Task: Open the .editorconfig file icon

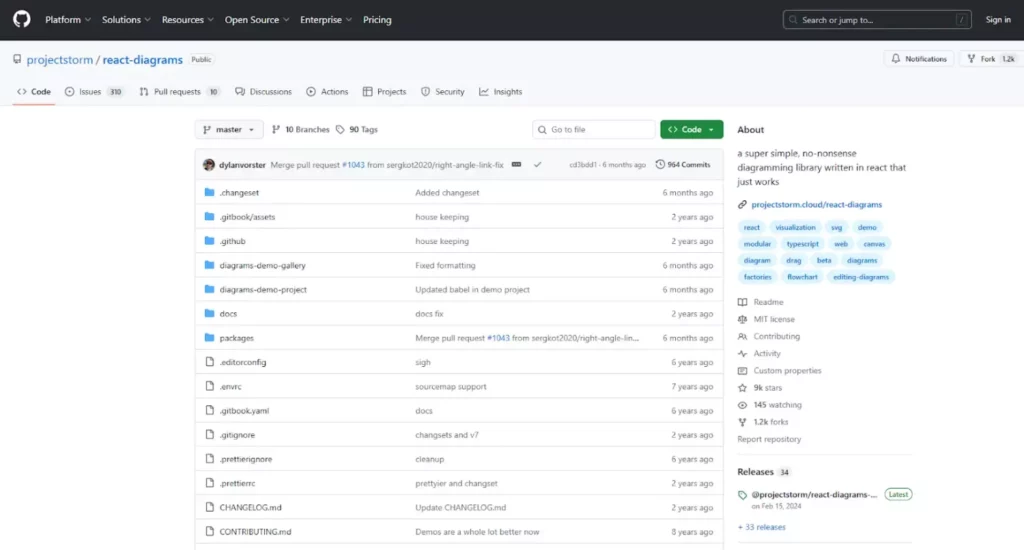Action: tap(209, 362)
